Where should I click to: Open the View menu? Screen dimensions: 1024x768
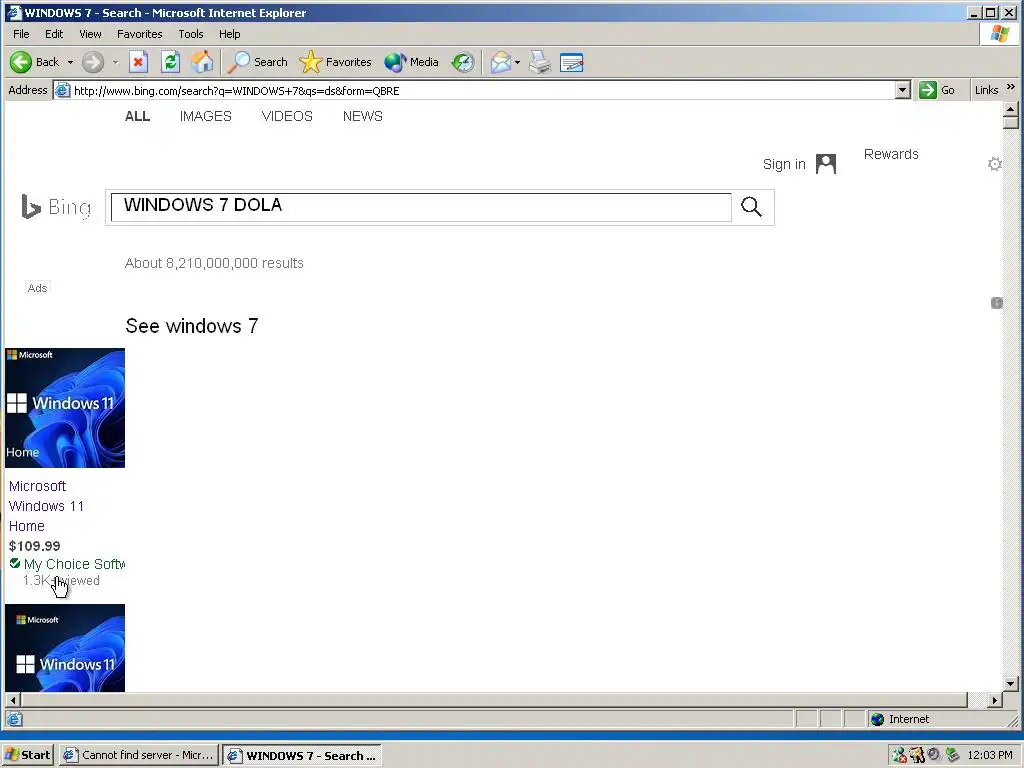(90, 34)
